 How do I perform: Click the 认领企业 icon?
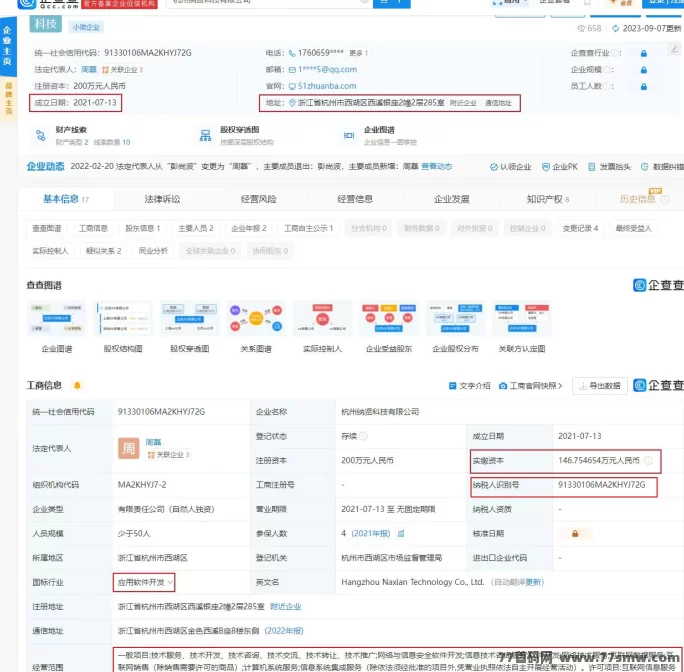click(493, 167)
